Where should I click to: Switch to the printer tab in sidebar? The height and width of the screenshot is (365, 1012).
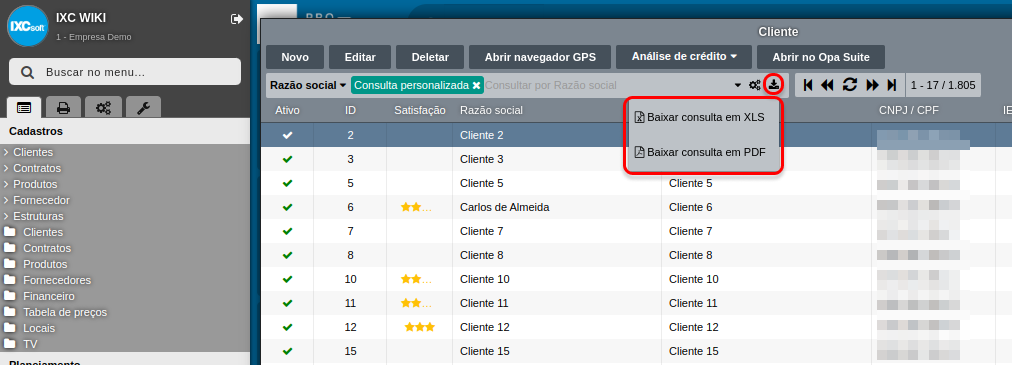63,108
